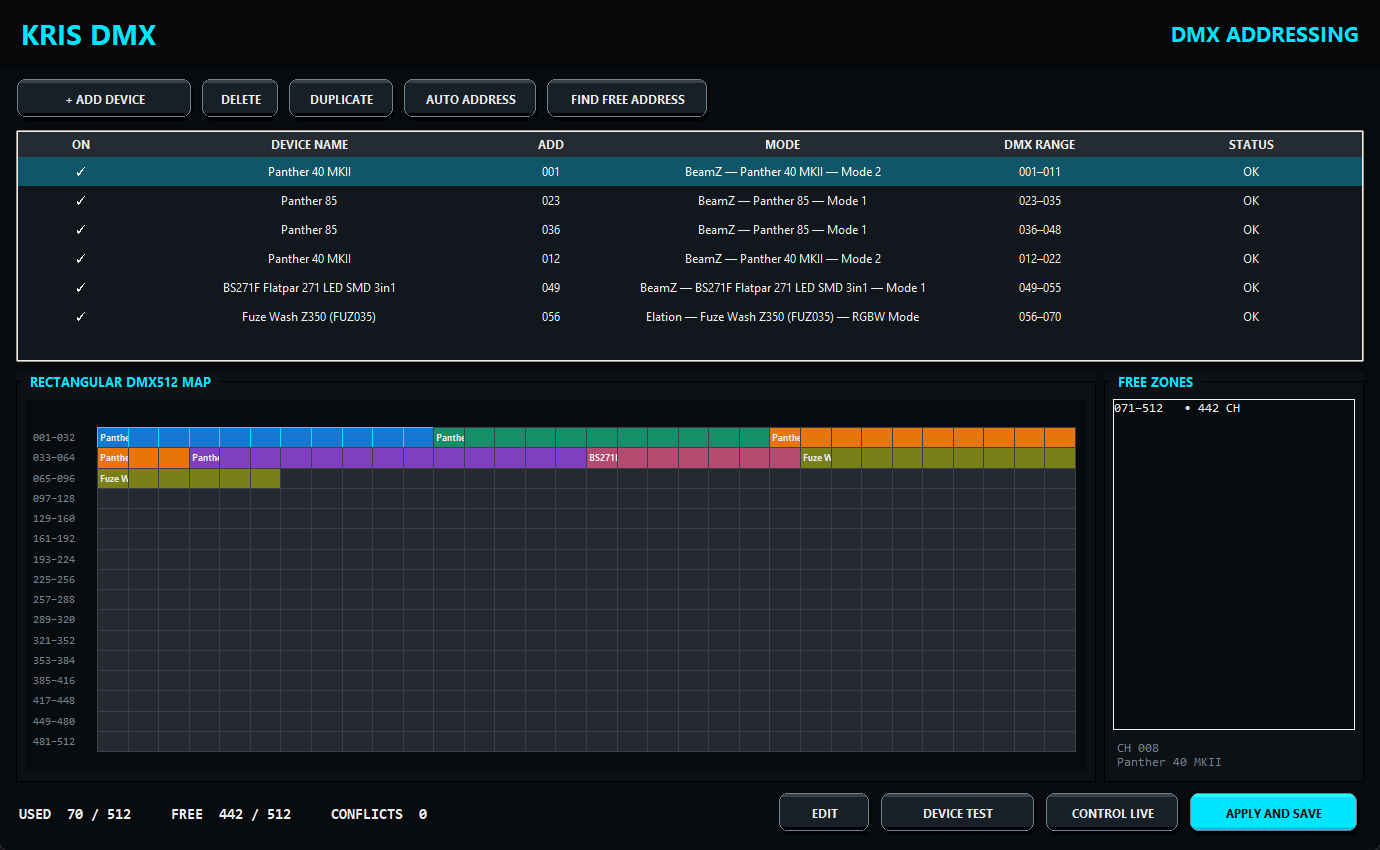Click the FREE 442 / 512 counter

231,814
